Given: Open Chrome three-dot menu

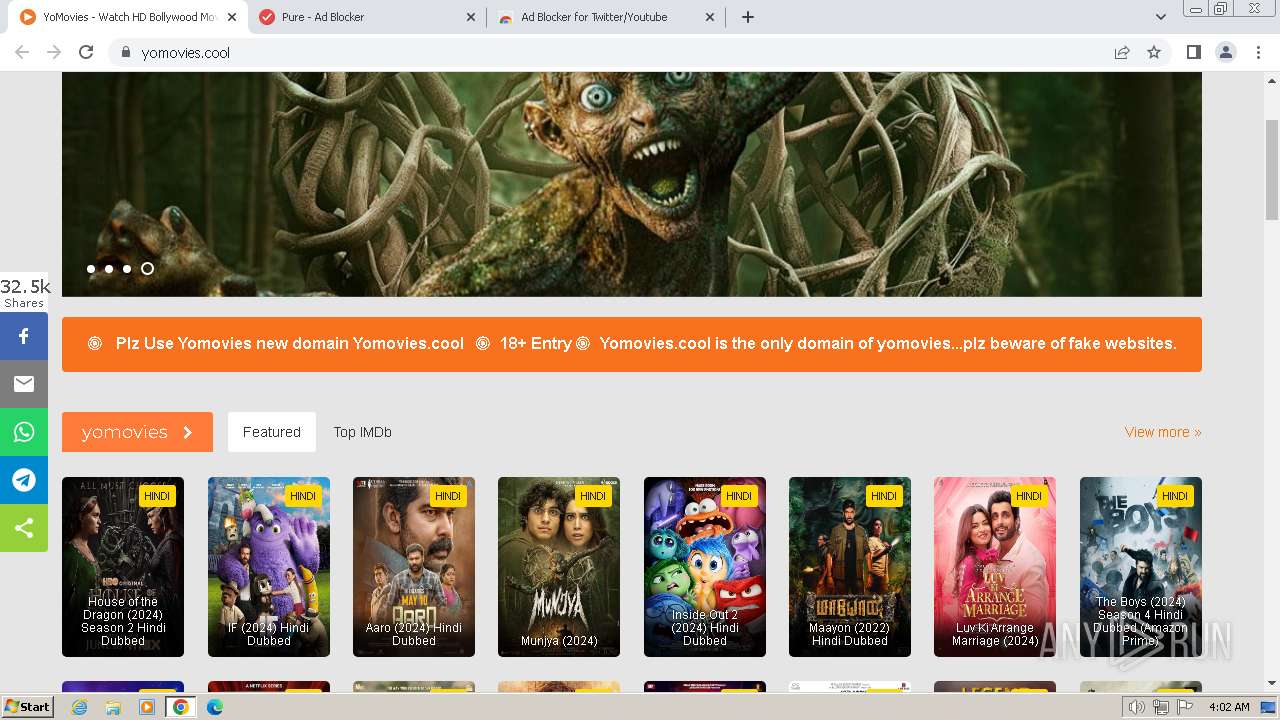Looking at the screenshot, I should click(1259, 52).
